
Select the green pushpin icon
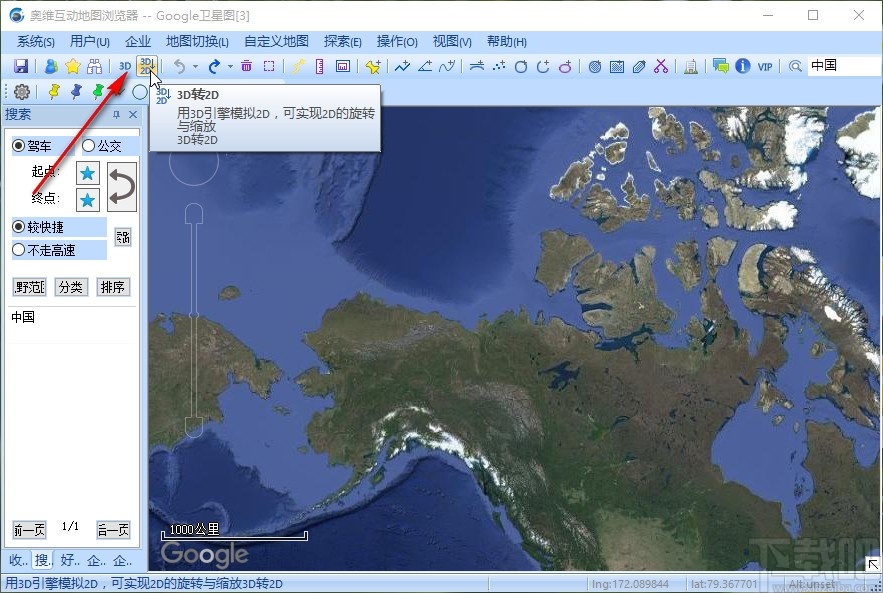click(98, 91)
